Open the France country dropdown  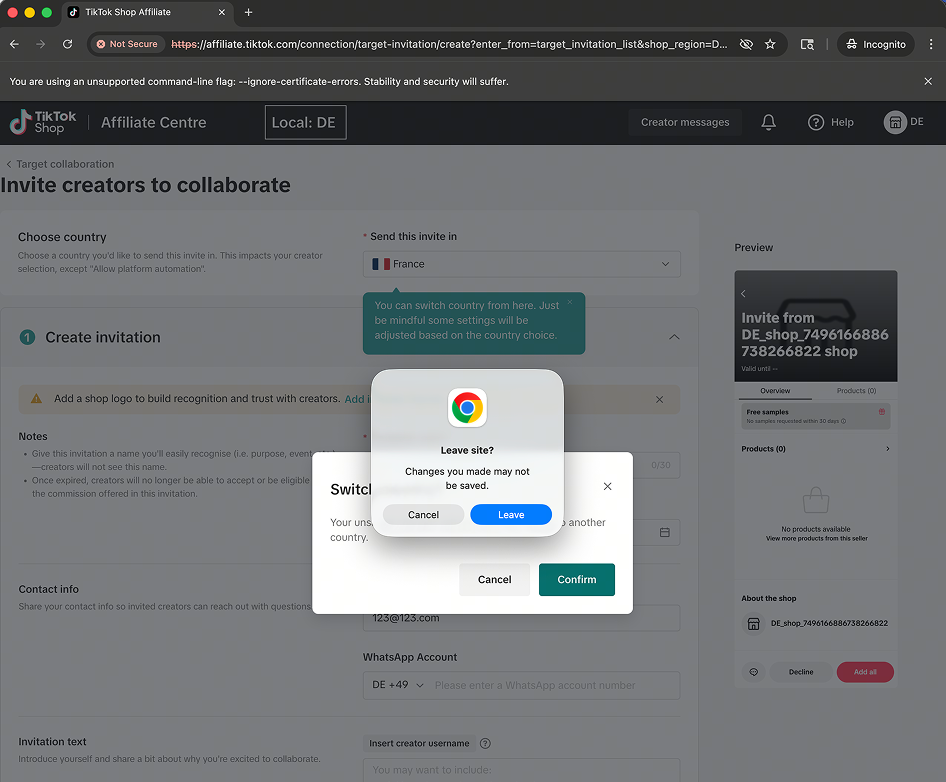pyautogui.click(x=522, y=264)
